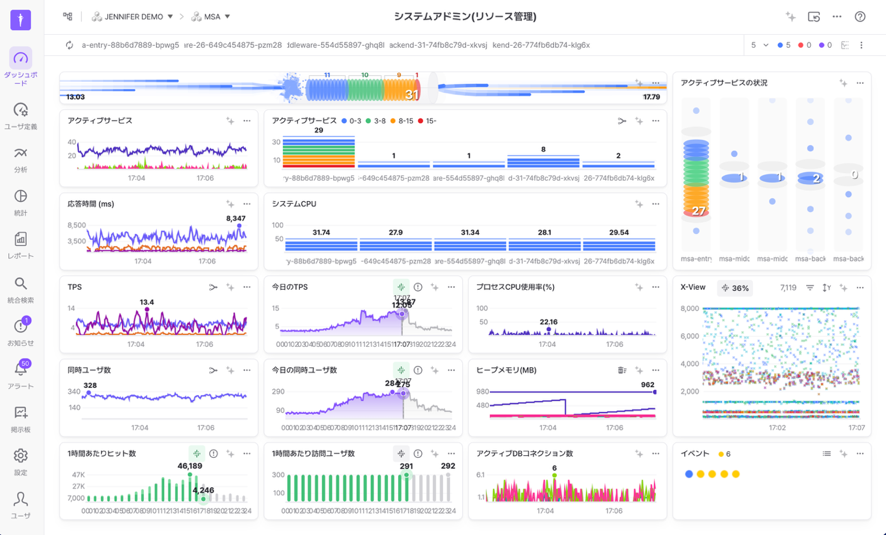
Task: Click the blue event dot in イベント panel
Action: pyautogui.click(x=688, y=474)
